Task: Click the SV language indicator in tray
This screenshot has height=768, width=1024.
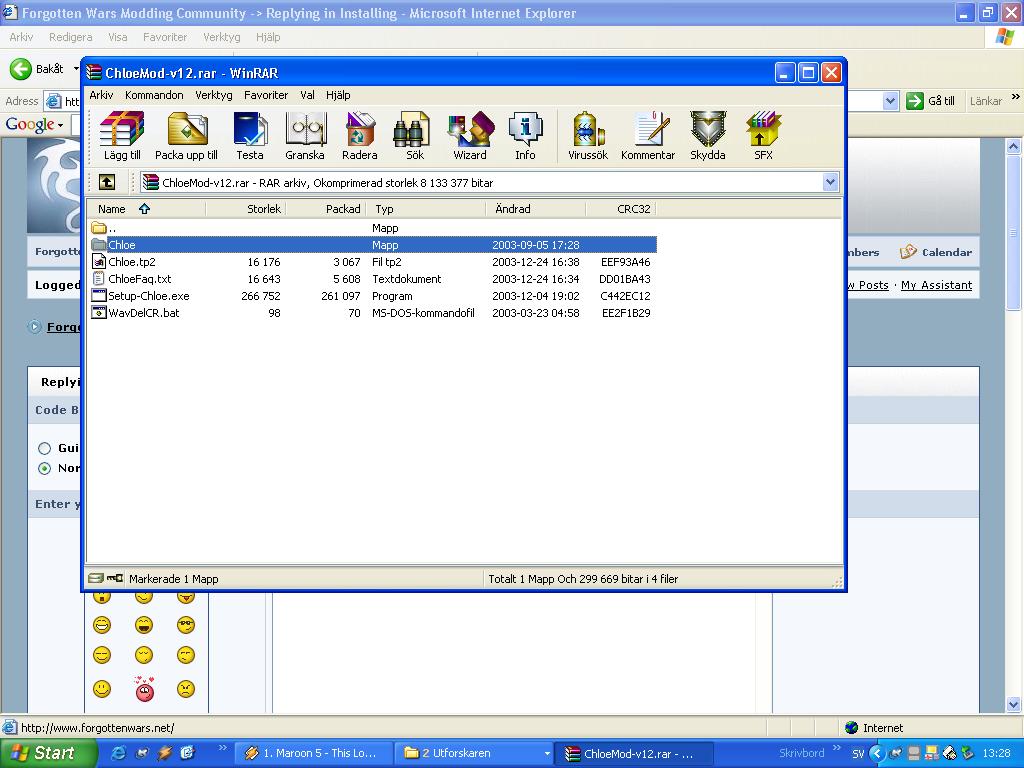Action: (858, 754)
